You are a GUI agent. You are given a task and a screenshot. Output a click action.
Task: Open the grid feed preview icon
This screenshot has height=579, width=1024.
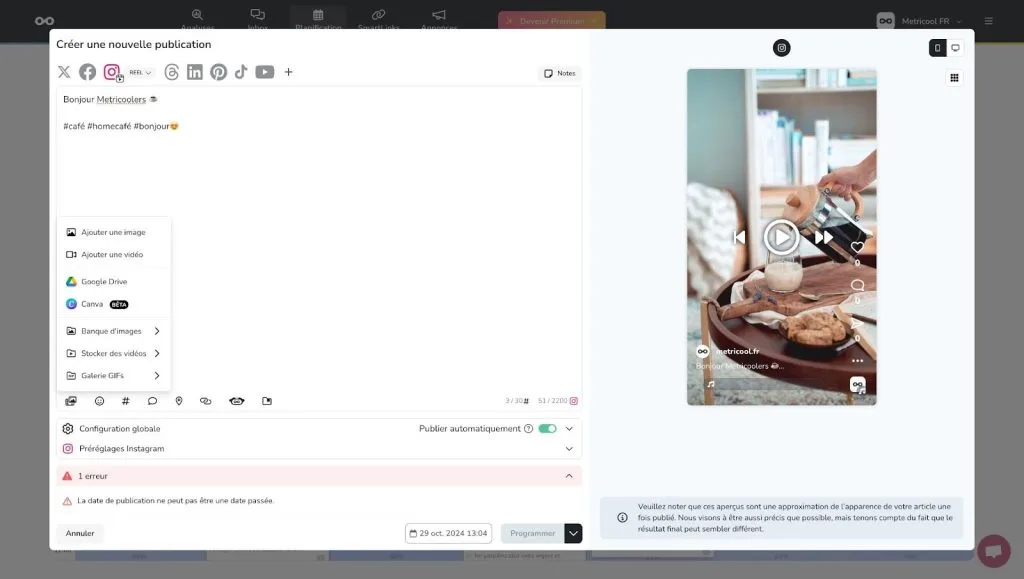point(954,78)
